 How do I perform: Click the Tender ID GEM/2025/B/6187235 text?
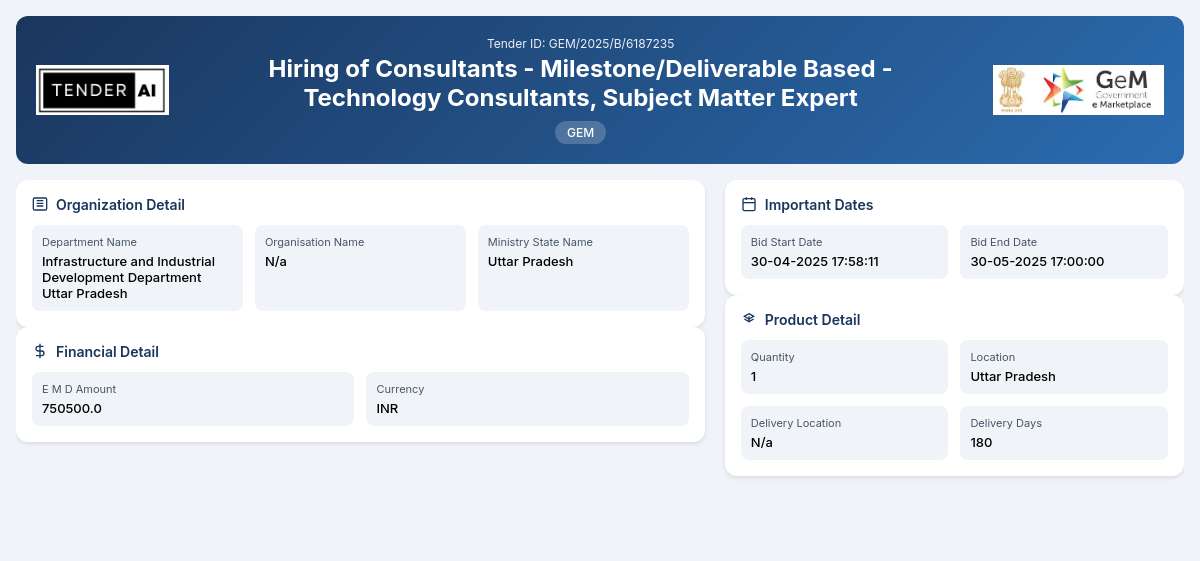pos(580,44)
